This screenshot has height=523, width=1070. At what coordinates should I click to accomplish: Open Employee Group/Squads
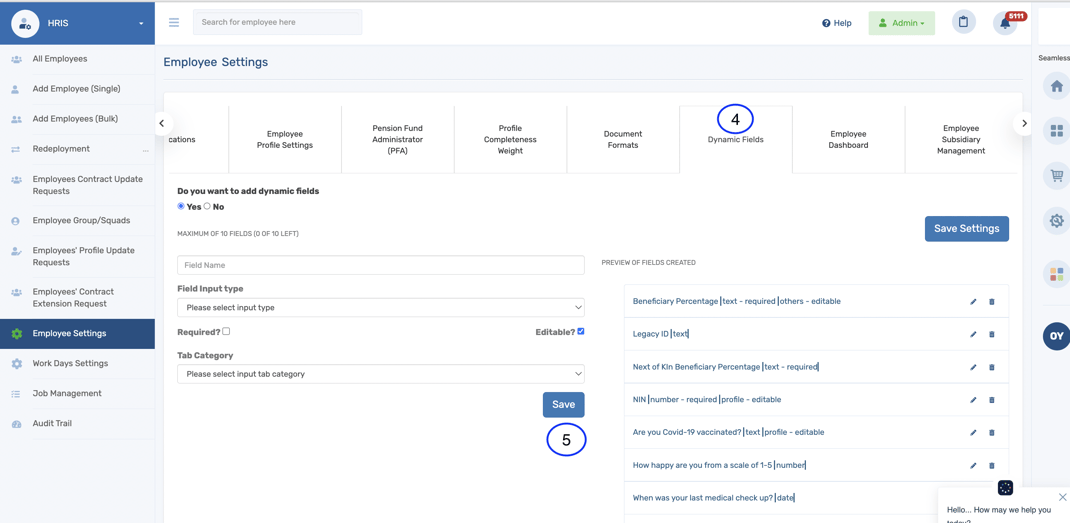(77, 221)
